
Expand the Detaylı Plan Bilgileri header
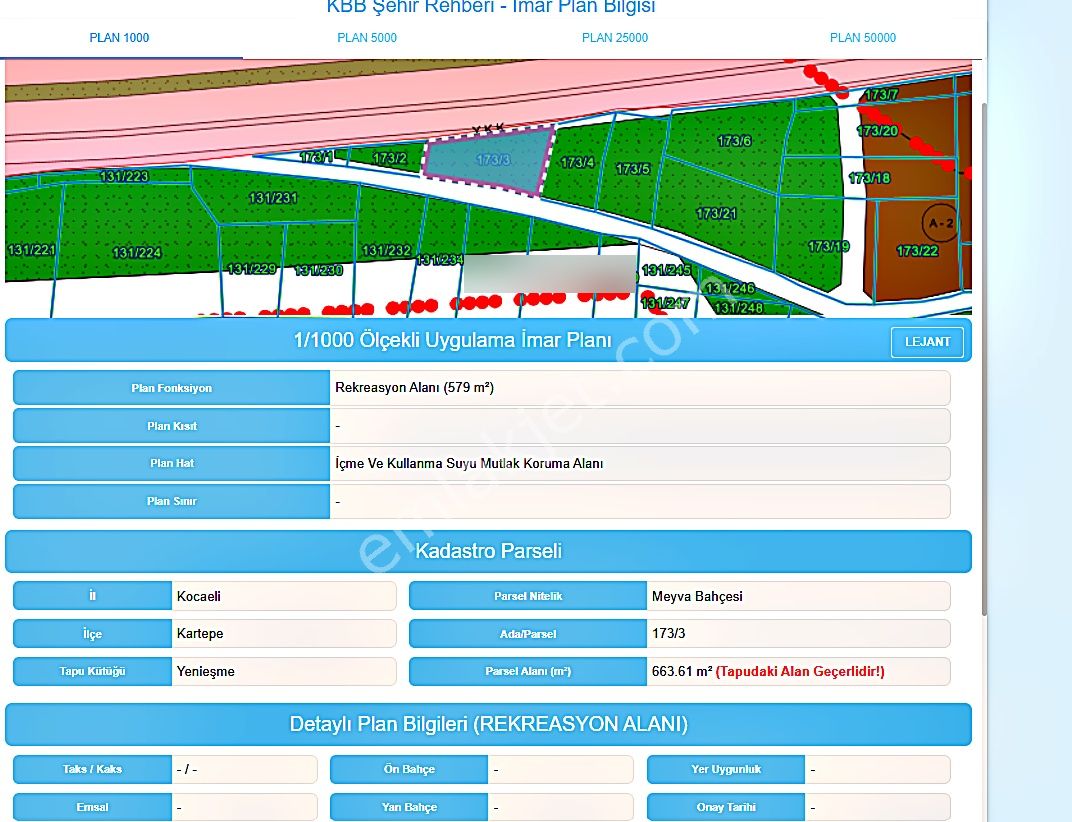coord(488,724)
